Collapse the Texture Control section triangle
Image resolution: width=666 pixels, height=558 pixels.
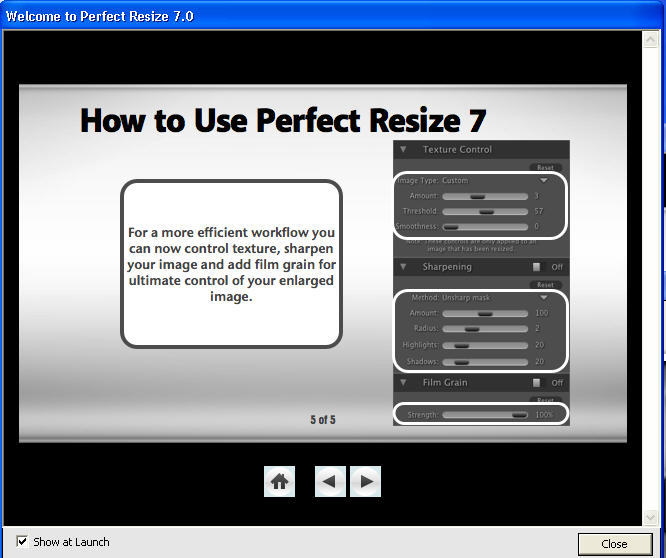click(403, 150)
